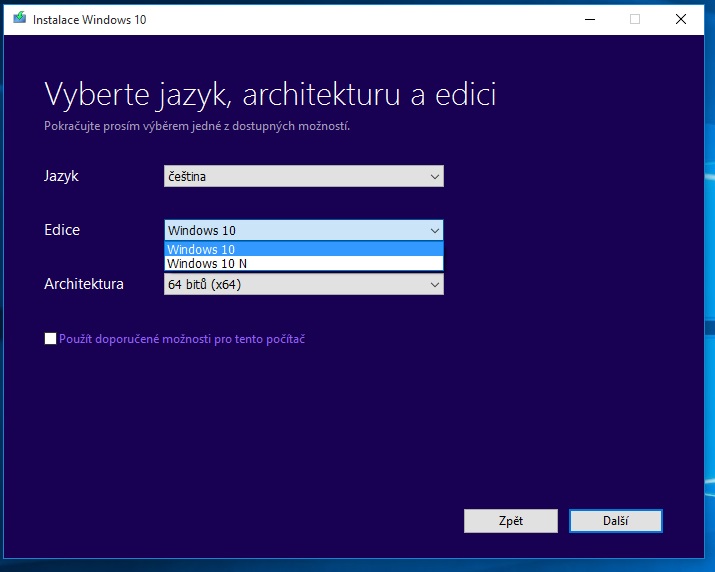The width and height of the screenshot is (715, 572).
Task: Click the Architektura label
Action: pos(84,284)
